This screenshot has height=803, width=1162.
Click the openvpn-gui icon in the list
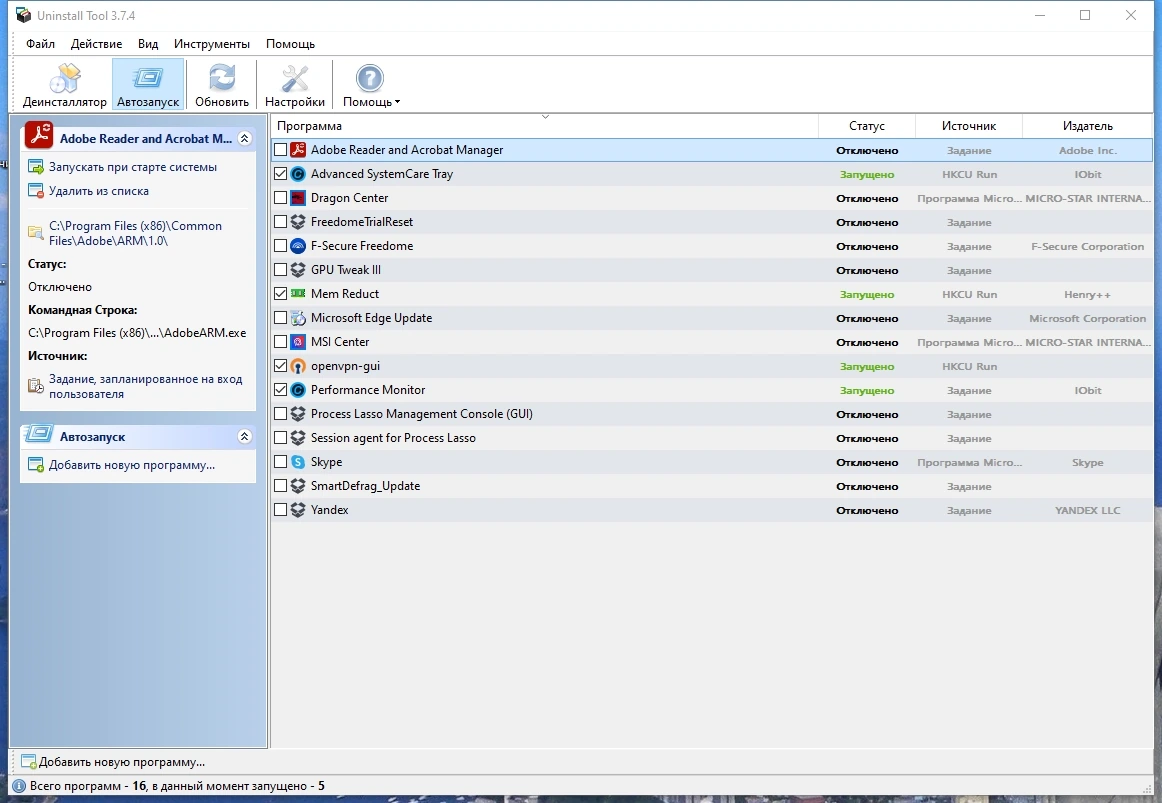(298, 366)
